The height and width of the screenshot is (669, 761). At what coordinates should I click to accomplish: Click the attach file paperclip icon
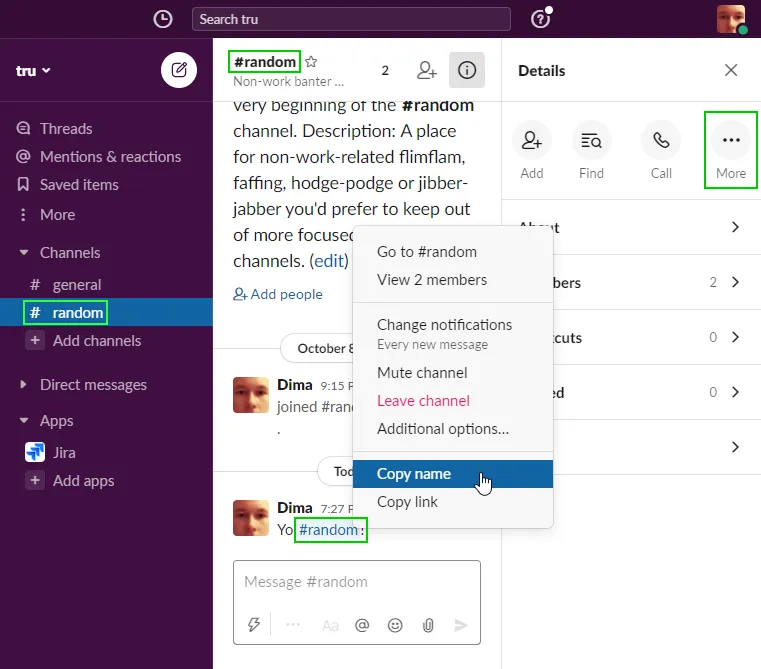point(428,625)
